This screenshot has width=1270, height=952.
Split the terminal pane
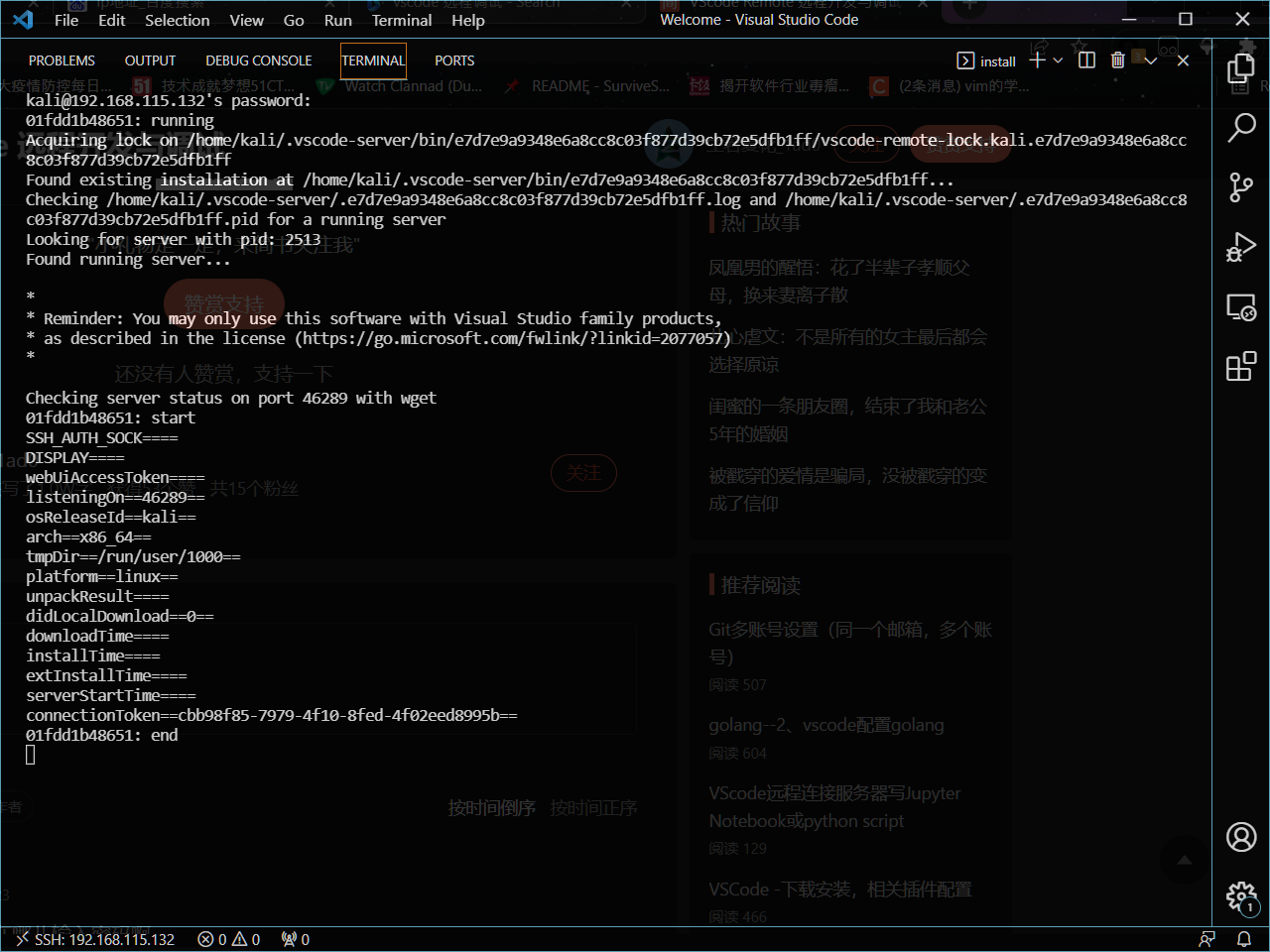(x=1086, y=60)
